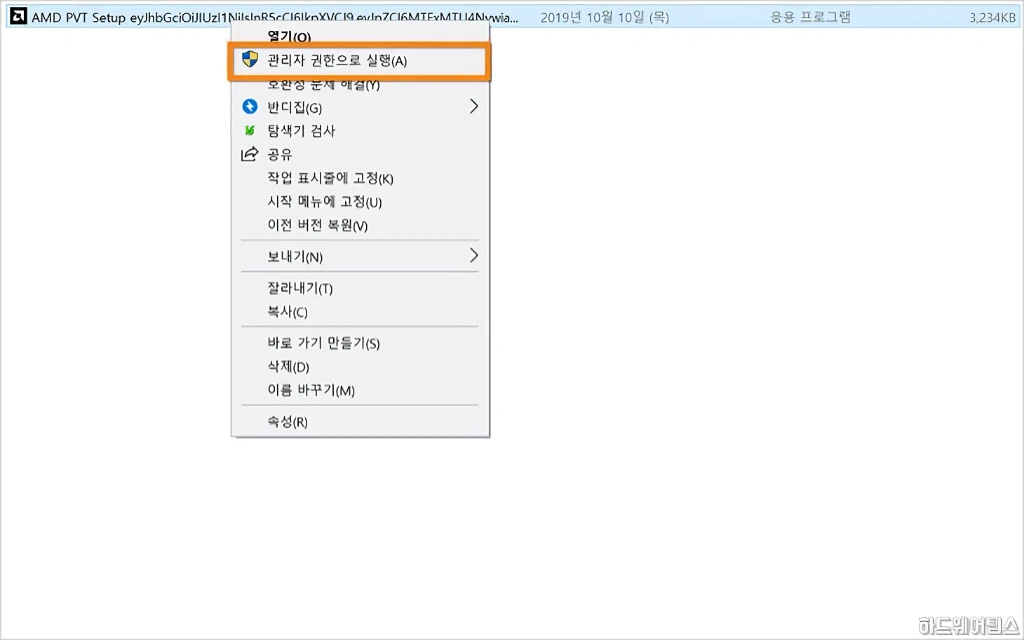Screen dimensions: 1024x640
Task: Choose 탐색기 검사 from the menu
Action: [301, 131]
